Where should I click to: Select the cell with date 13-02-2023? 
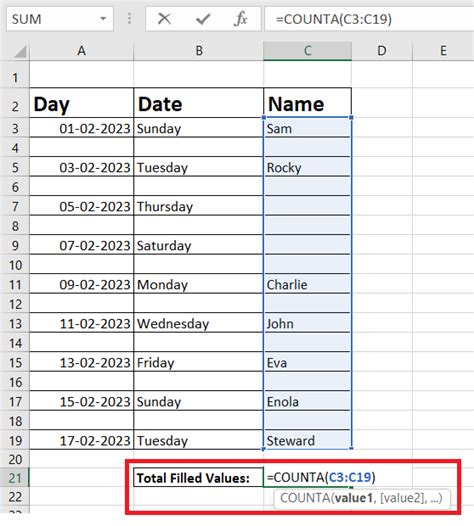pos(81,362)
